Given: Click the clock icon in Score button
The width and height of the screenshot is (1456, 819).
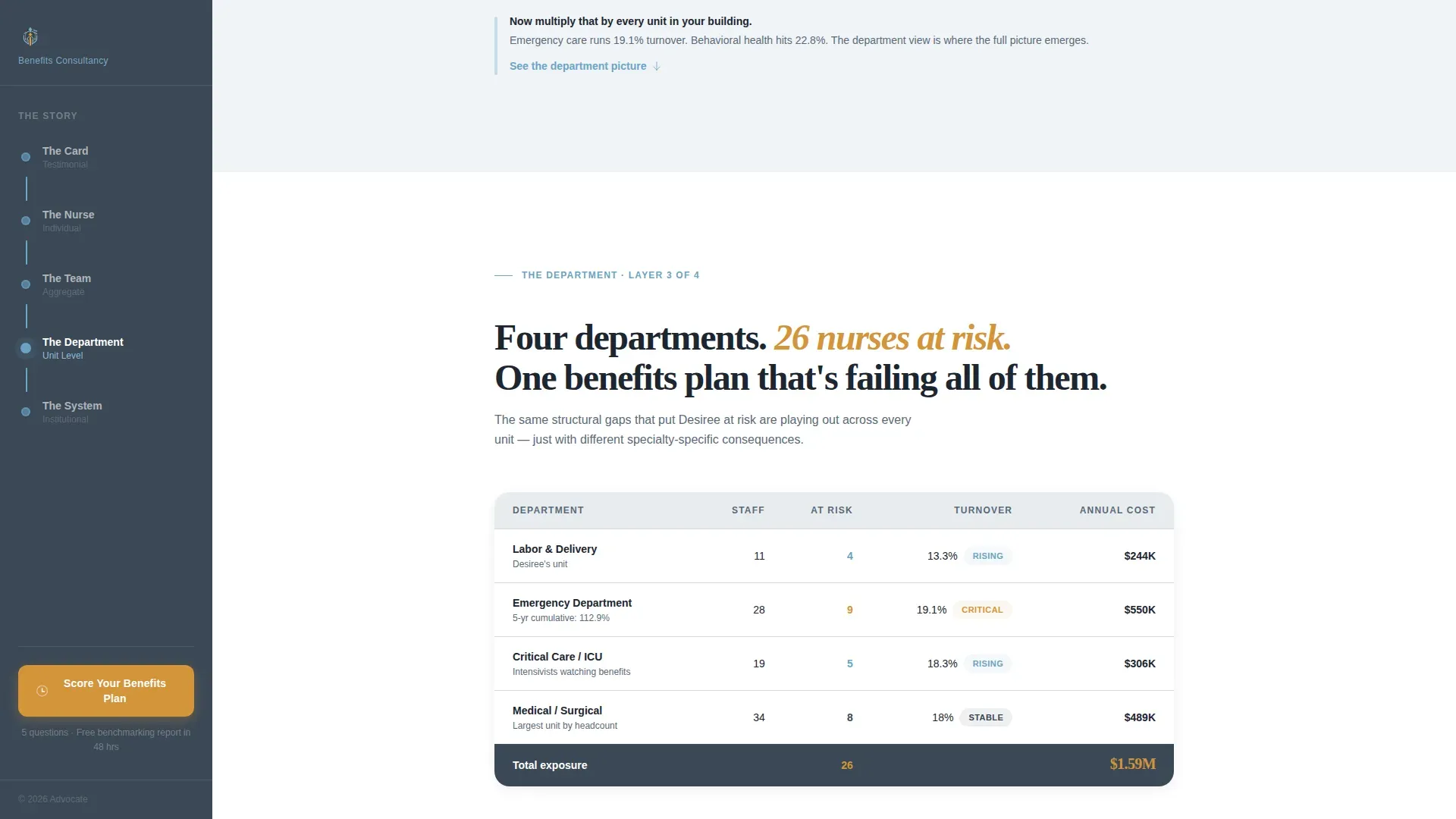Looking at the screenshot, I should pyautogui.click(x=42, y=691).
